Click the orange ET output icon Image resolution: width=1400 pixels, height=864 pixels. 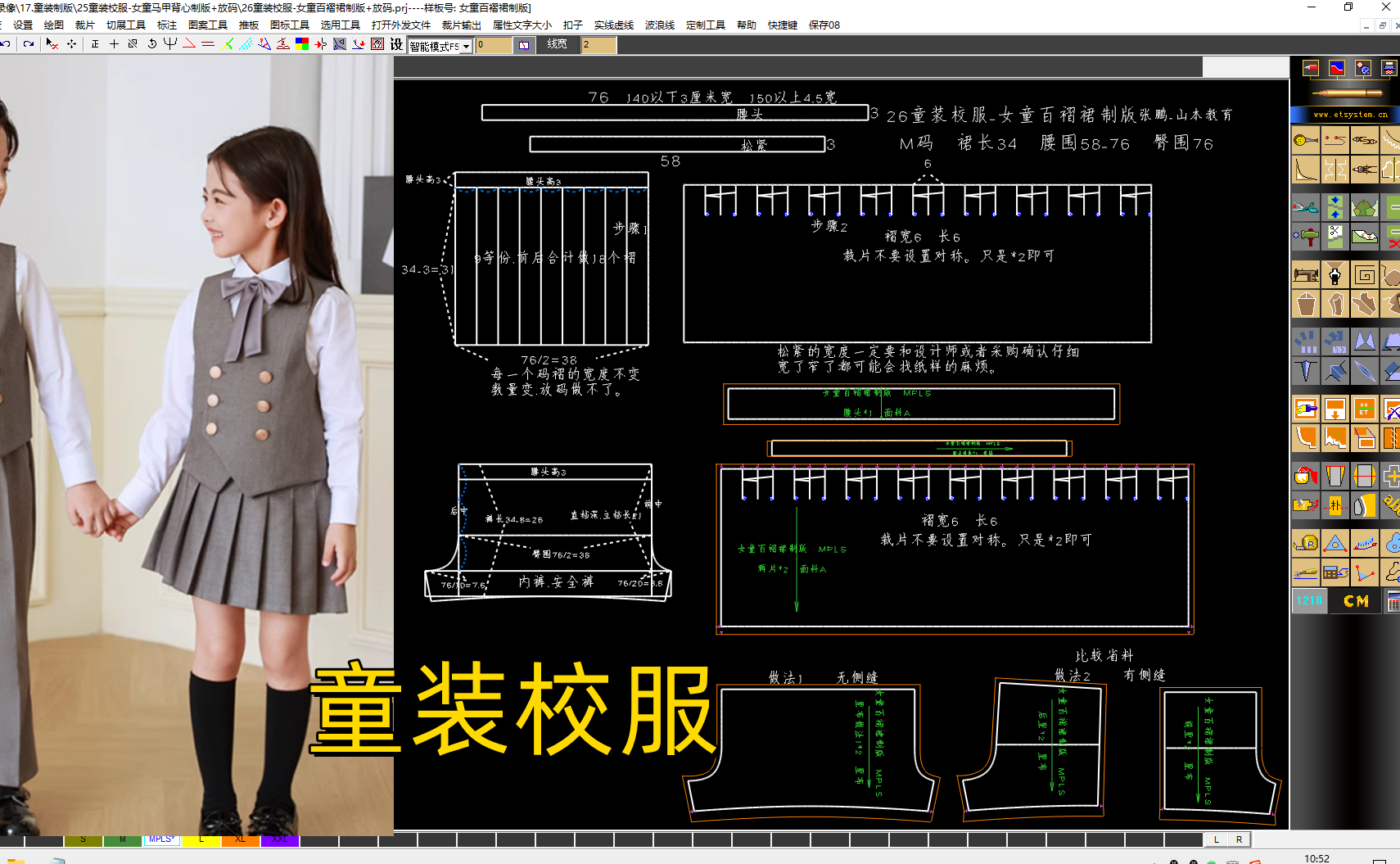click(x=1365, y=408)
